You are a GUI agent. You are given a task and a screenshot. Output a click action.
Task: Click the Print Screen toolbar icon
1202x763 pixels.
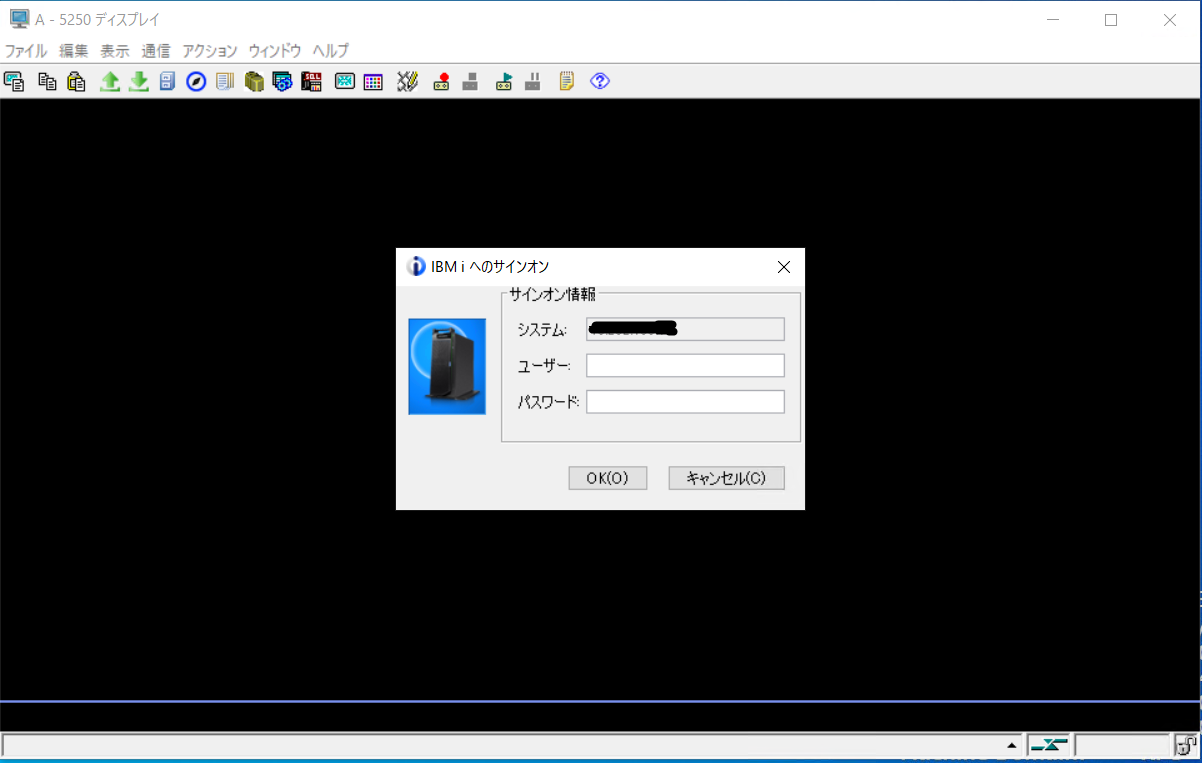point(14,81)
